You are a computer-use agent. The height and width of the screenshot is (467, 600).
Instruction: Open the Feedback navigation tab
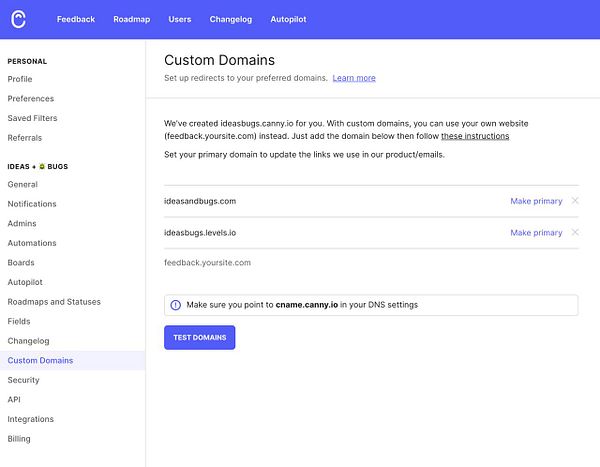76,19
